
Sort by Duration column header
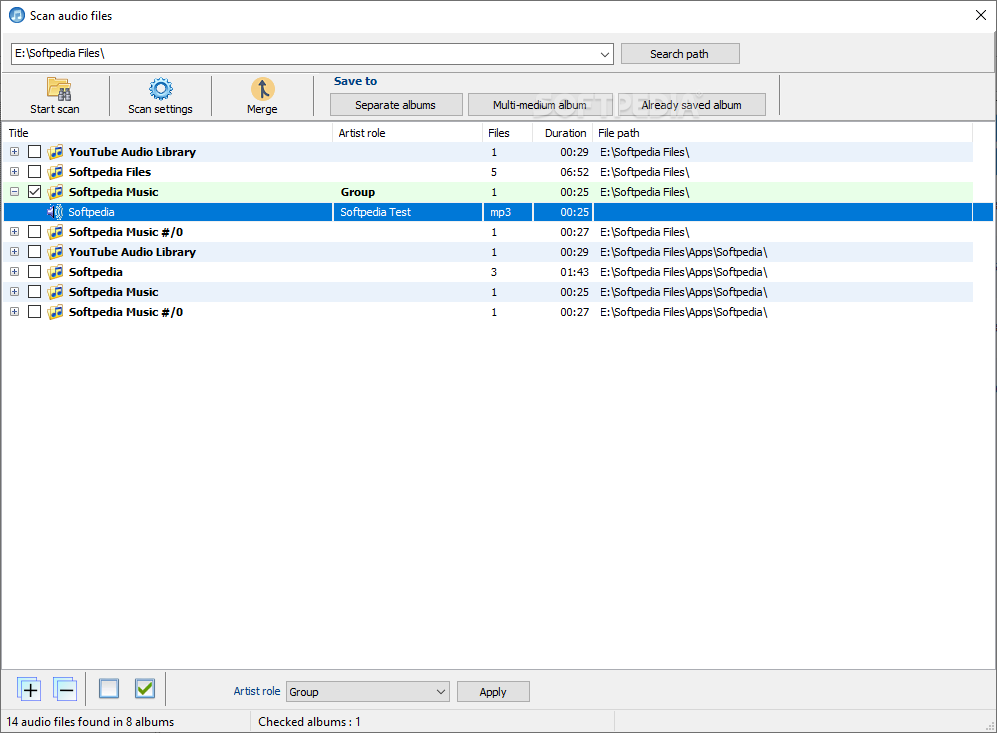point(563,133)
